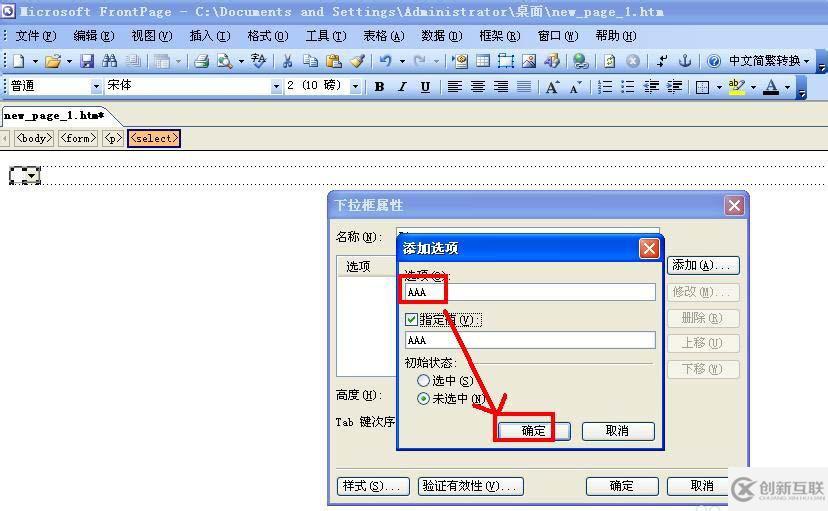Open the highlight color dropdown arrow
The width and height of the screenshot is (828, 511).
pyautogui.click(x=753, y=87)
